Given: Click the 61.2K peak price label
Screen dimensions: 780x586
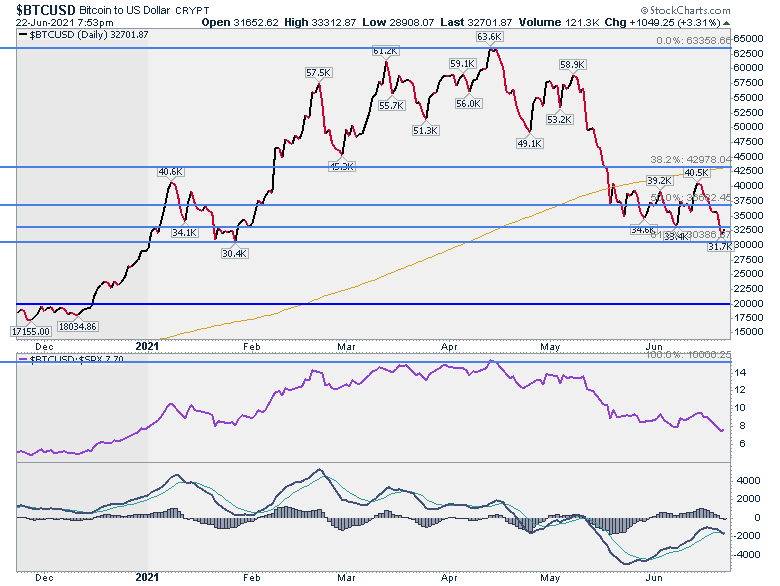Looking at the screenshot, I should pos(385,51).
